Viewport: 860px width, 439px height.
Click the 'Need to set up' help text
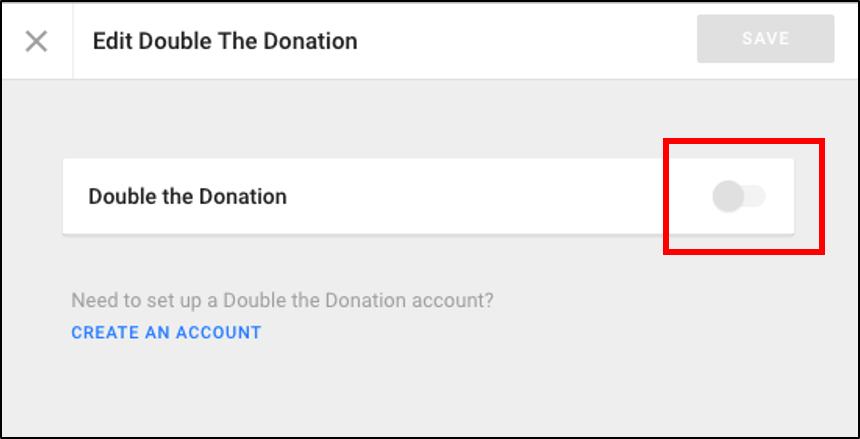pos(282,300)
